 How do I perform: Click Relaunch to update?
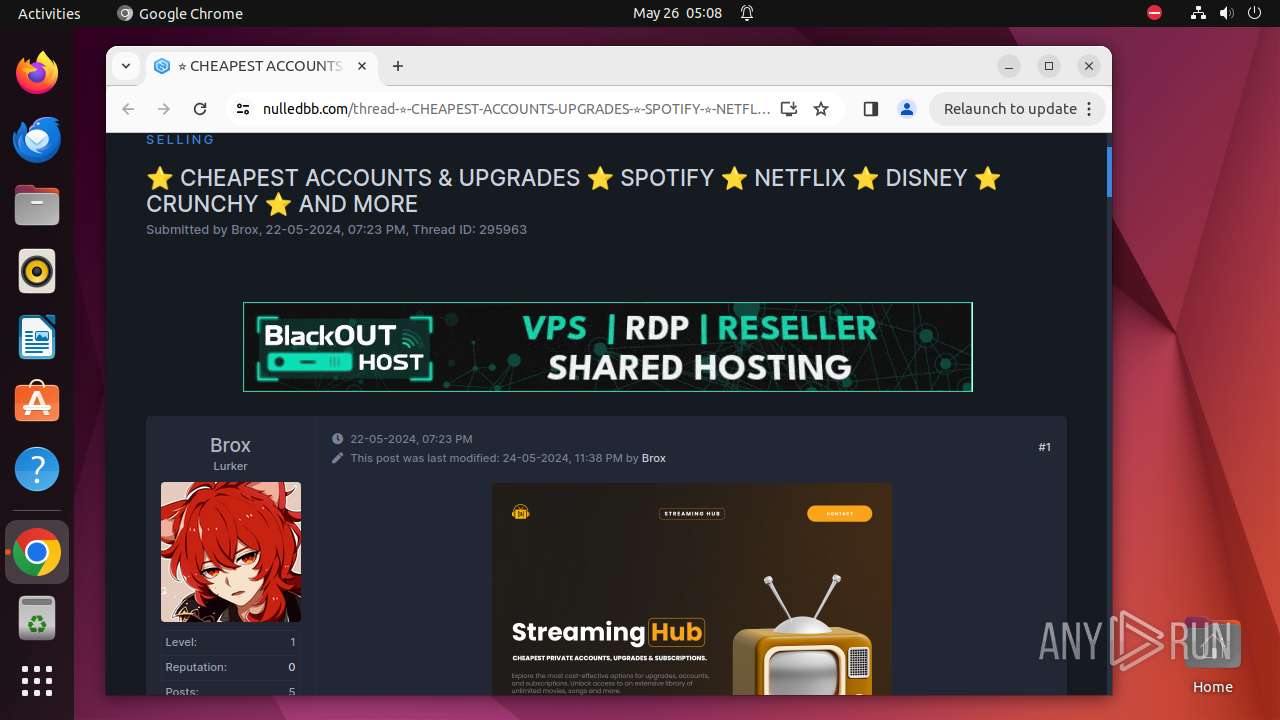[1010, 109]
